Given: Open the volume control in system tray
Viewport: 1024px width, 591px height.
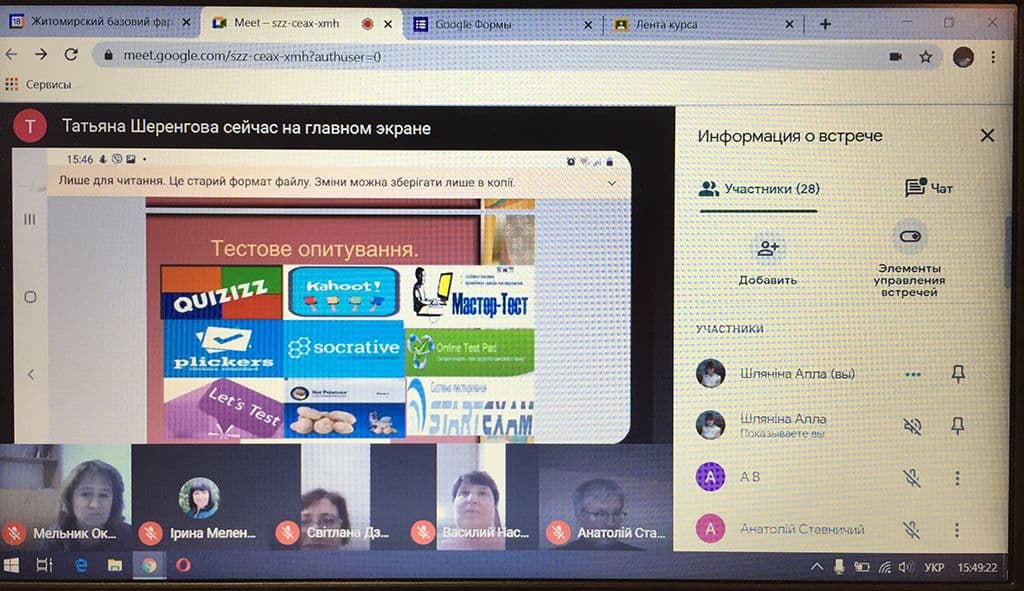Looking at the screenshot, I should pyautogui.click(x=905, y=567).
